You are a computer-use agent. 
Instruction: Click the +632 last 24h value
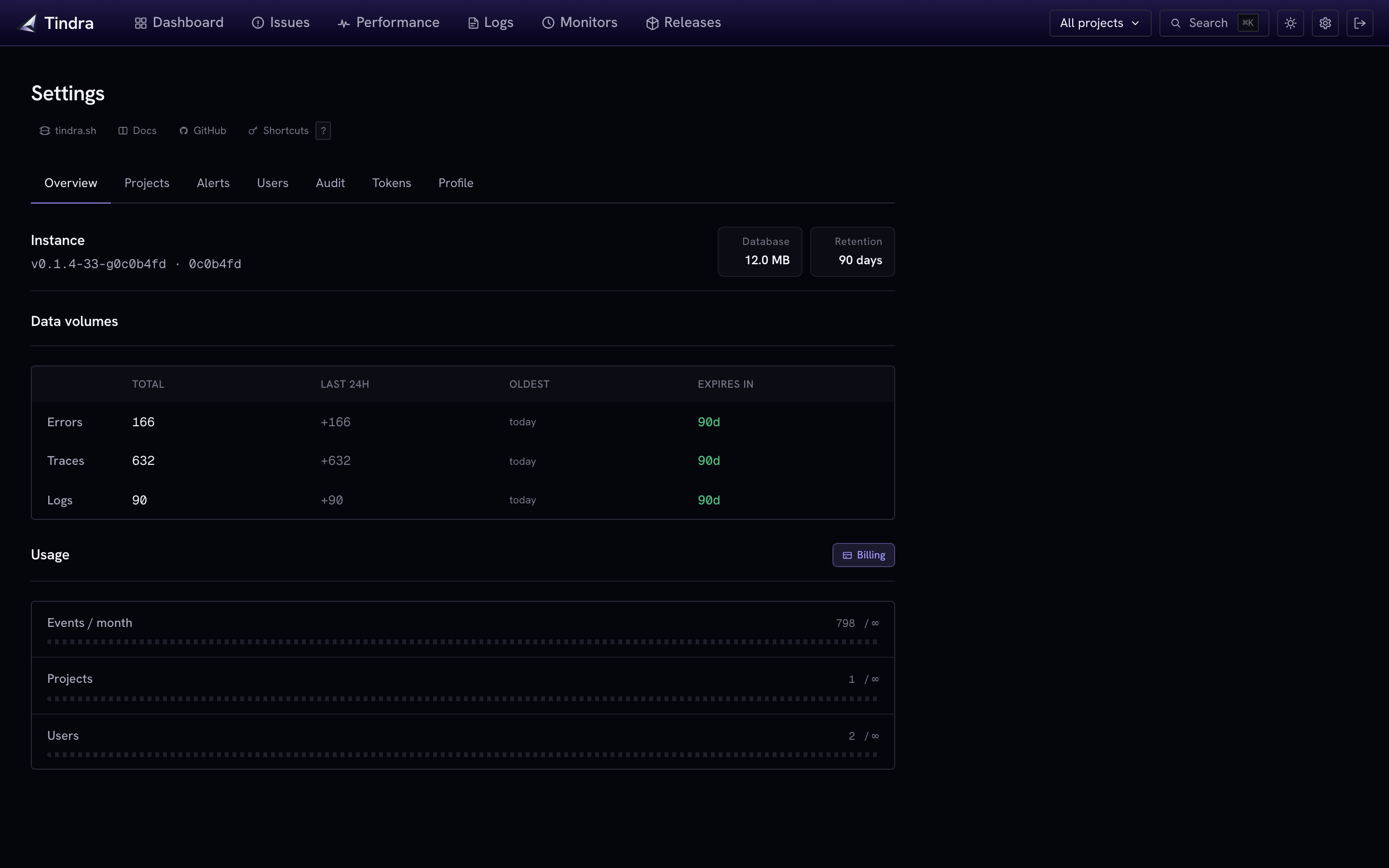click(335, 461)
